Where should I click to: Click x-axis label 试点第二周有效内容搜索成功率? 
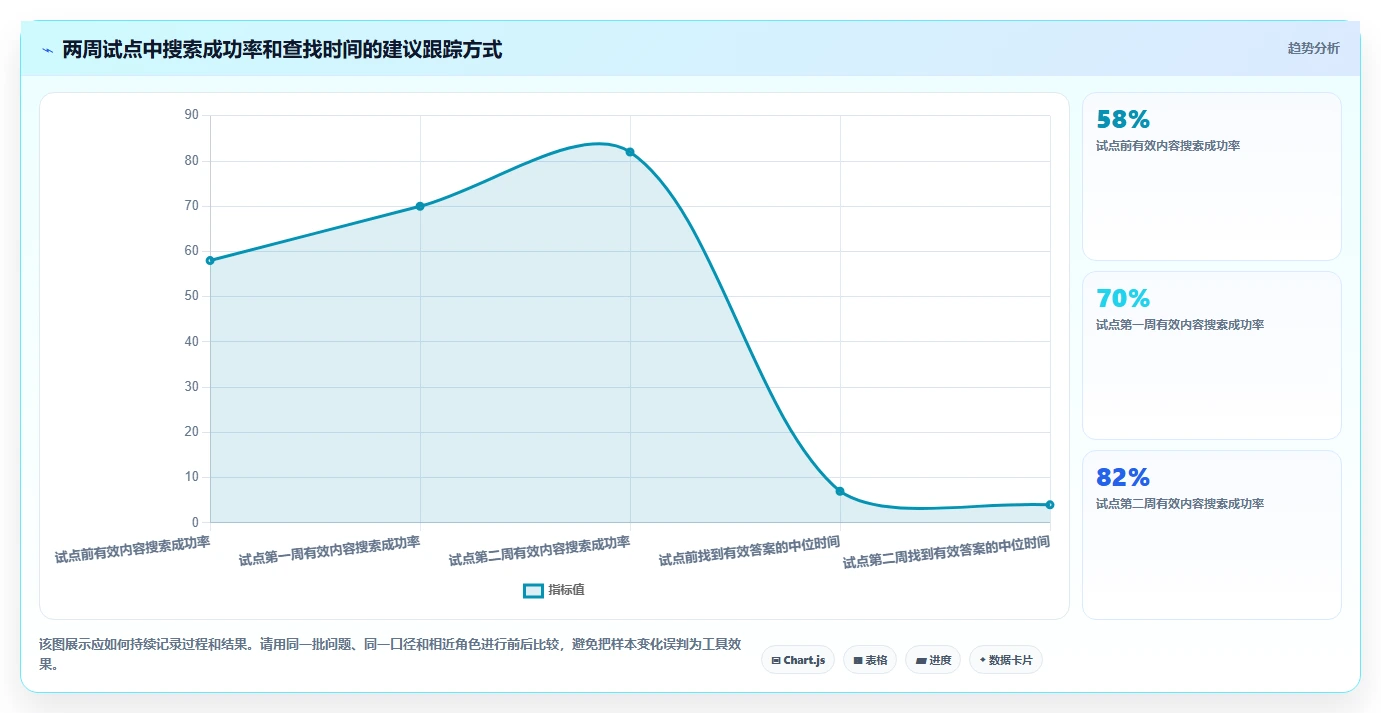tap(539, 551)
